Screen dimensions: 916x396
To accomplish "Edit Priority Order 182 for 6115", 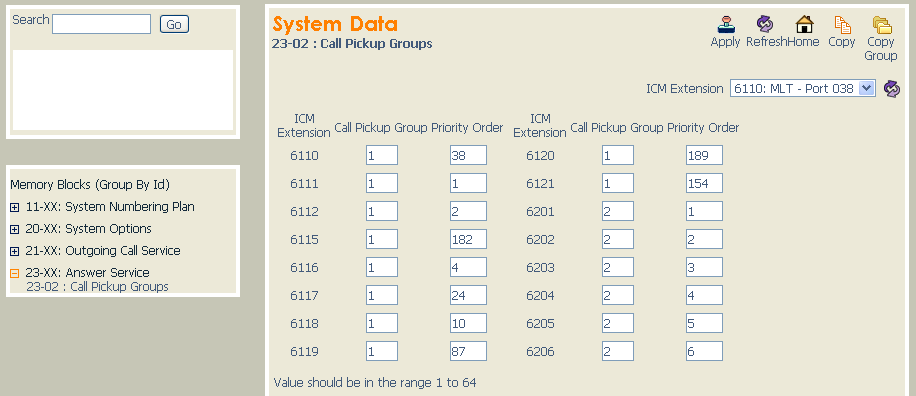I will (469, 239).
